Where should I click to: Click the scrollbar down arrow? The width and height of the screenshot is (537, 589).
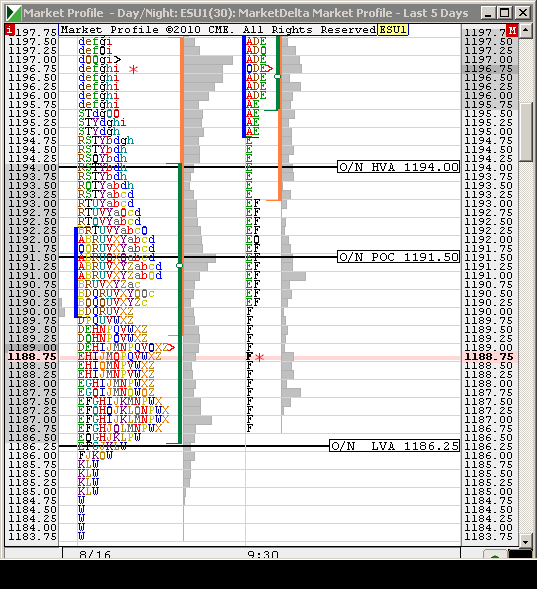[x=526, y=542]
